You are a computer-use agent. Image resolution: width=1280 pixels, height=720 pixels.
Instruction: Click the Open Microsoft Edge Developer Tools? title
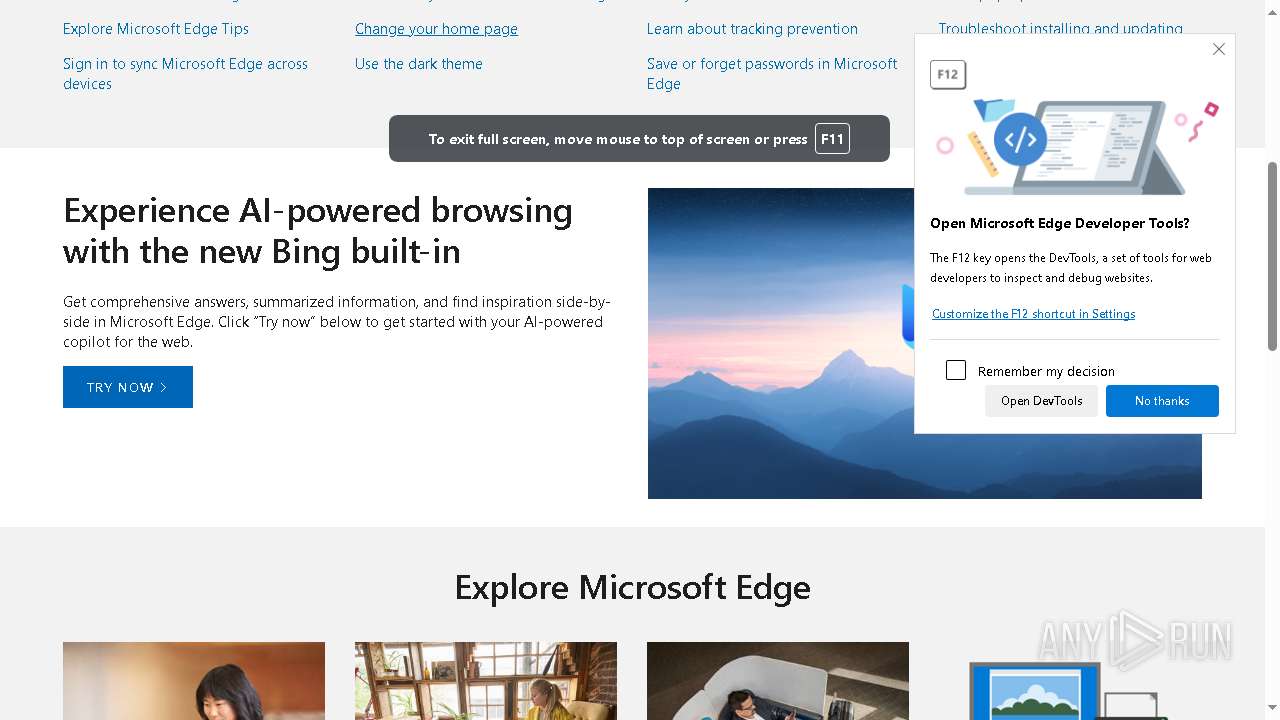pos(1060,223)
